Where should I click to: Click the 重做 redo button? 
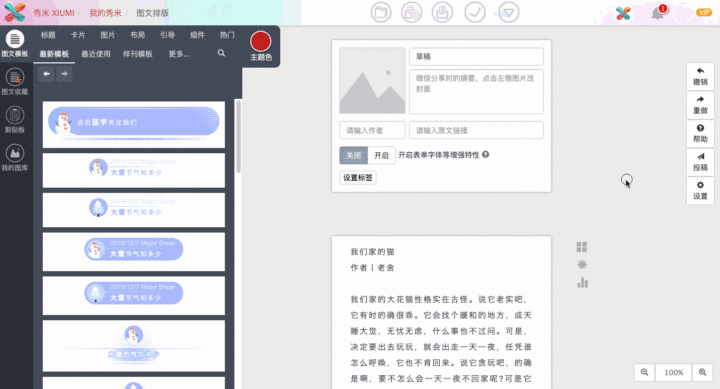pyautogui.click(x=700, y=105)
